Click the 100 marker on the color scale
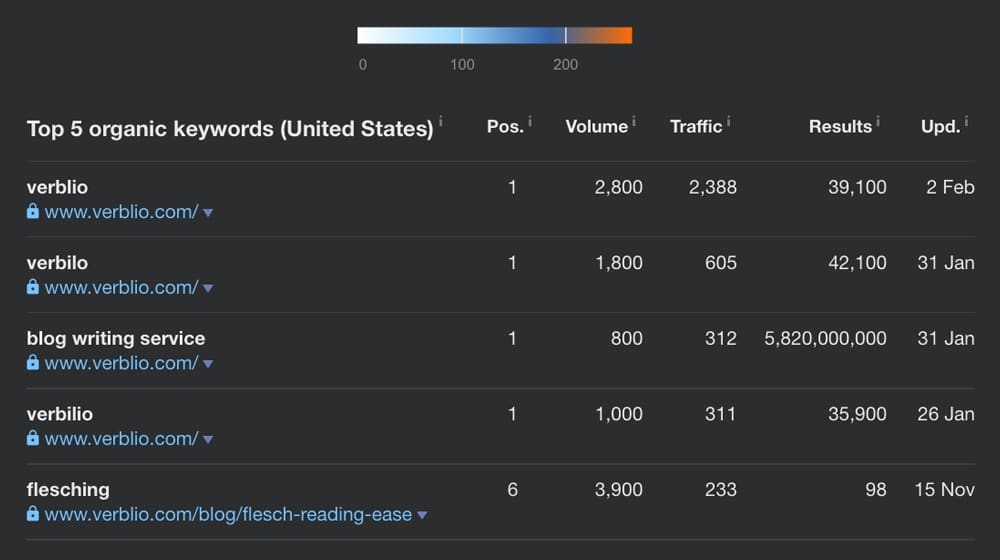The height and width of the screenshot is (560, 1000). click(462, 35)
